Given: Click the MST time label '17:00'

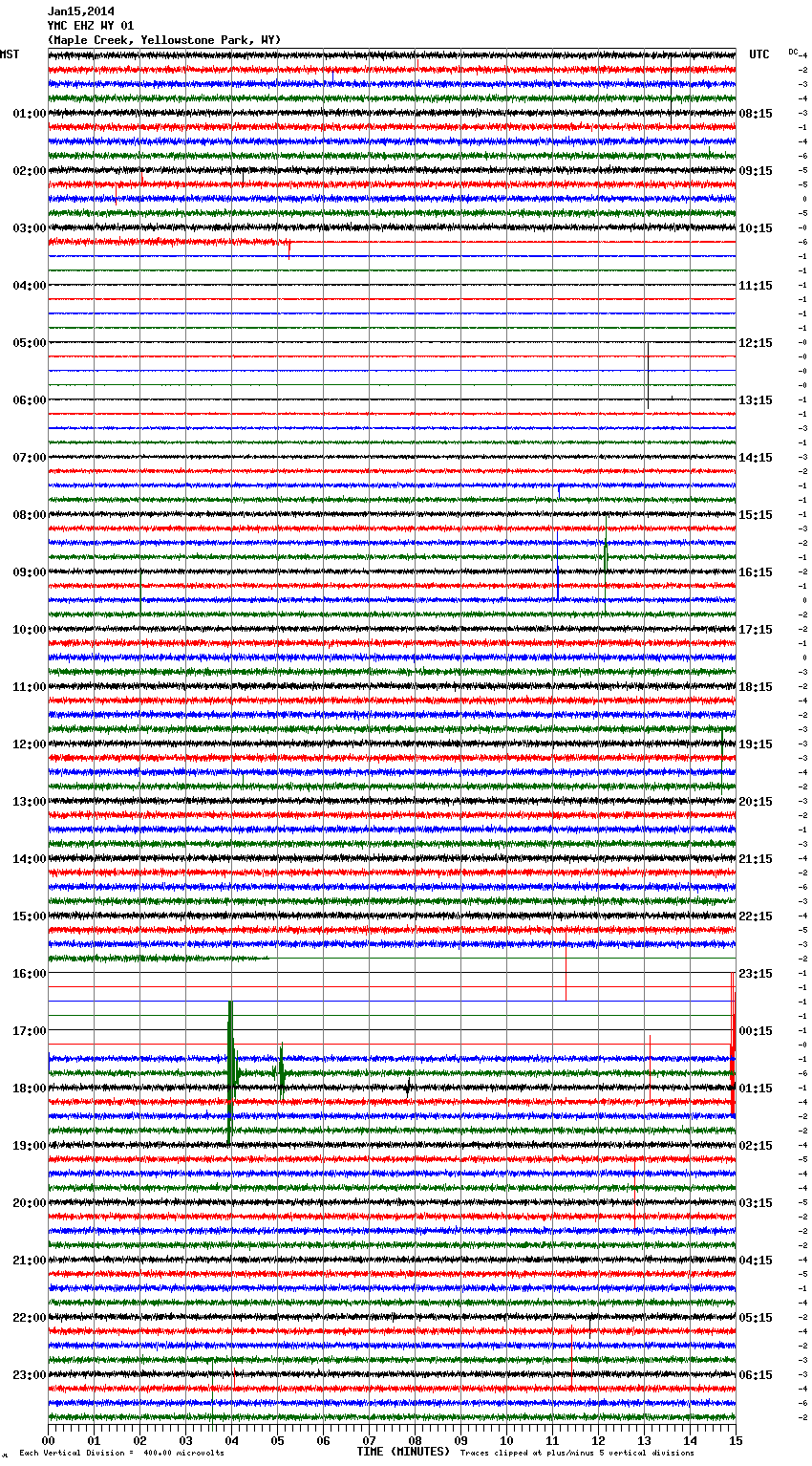Looking at the screenshot, I should pos(29,1031).
